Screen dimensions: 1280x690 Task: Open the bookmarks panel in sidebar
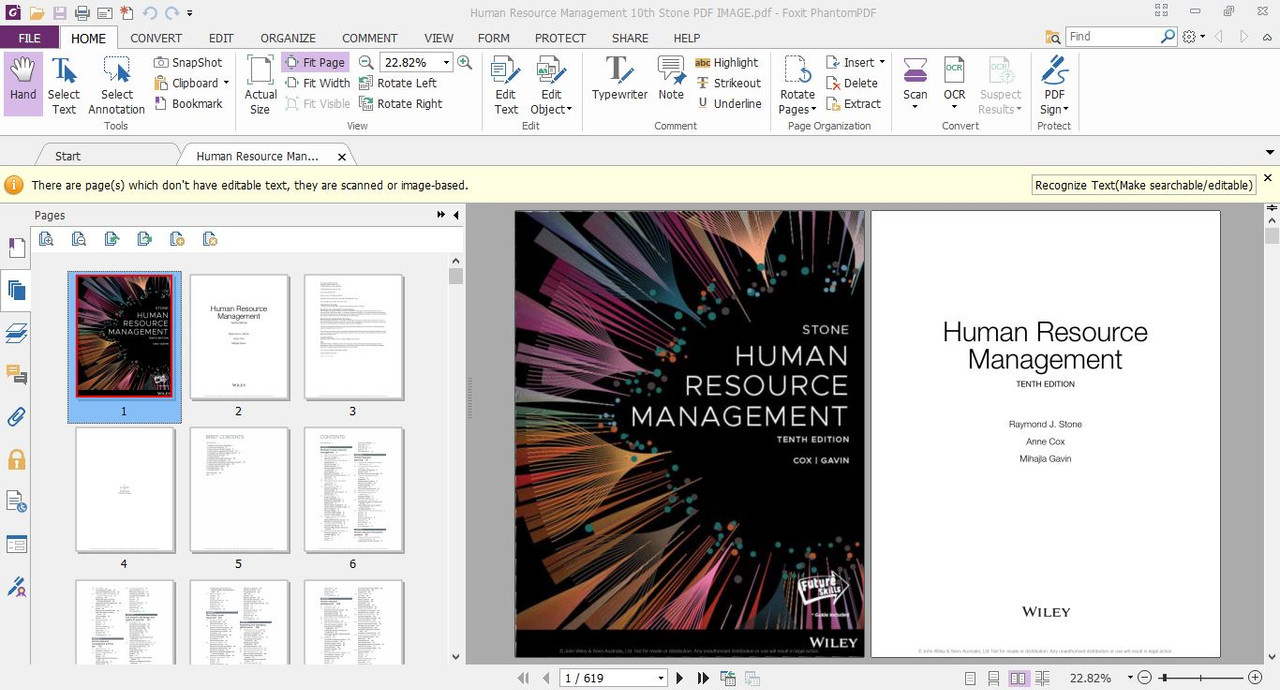16,248
